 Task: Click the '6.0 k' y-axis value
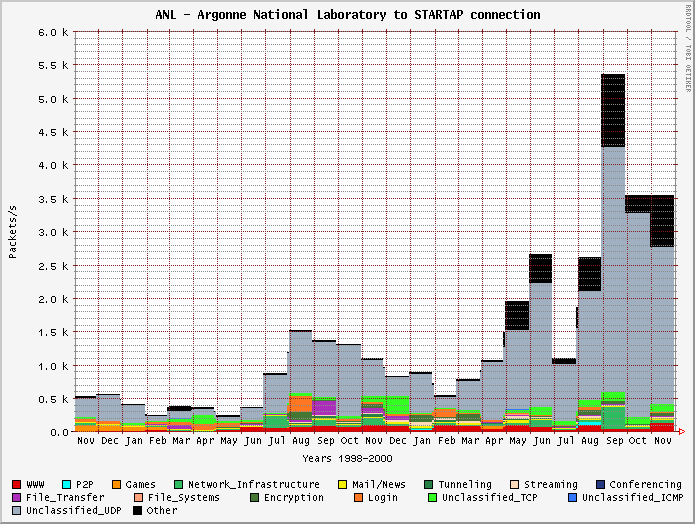coord(53,32)
